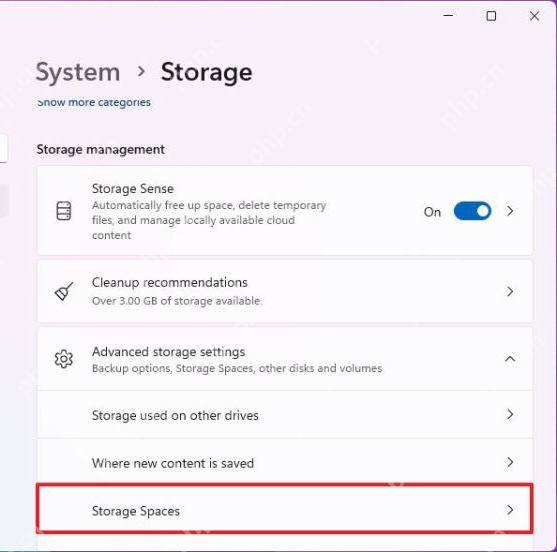
Task: Click the Storage Sense title text
Action: point(133,189)
